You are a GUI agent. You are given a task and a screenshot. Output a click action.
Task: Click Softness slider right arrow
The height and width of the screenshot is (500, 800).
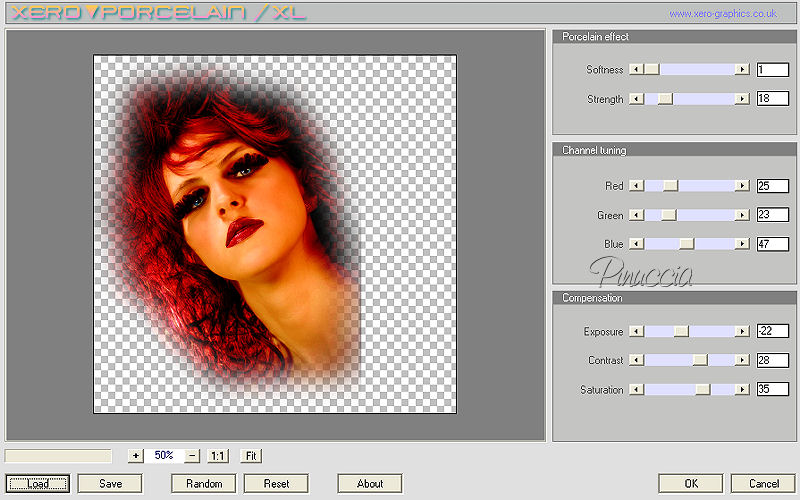[742, 69]
